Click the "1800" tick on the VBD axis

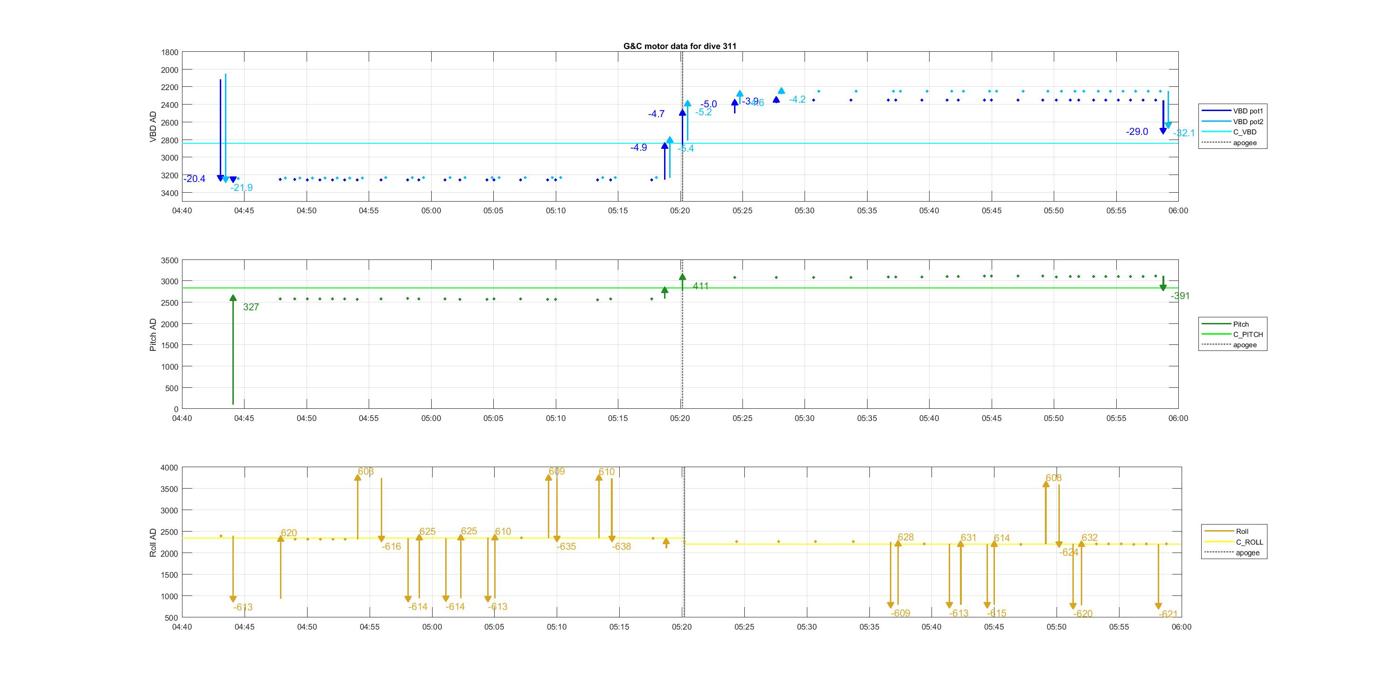pyautogui.click(x=169, y=52)
